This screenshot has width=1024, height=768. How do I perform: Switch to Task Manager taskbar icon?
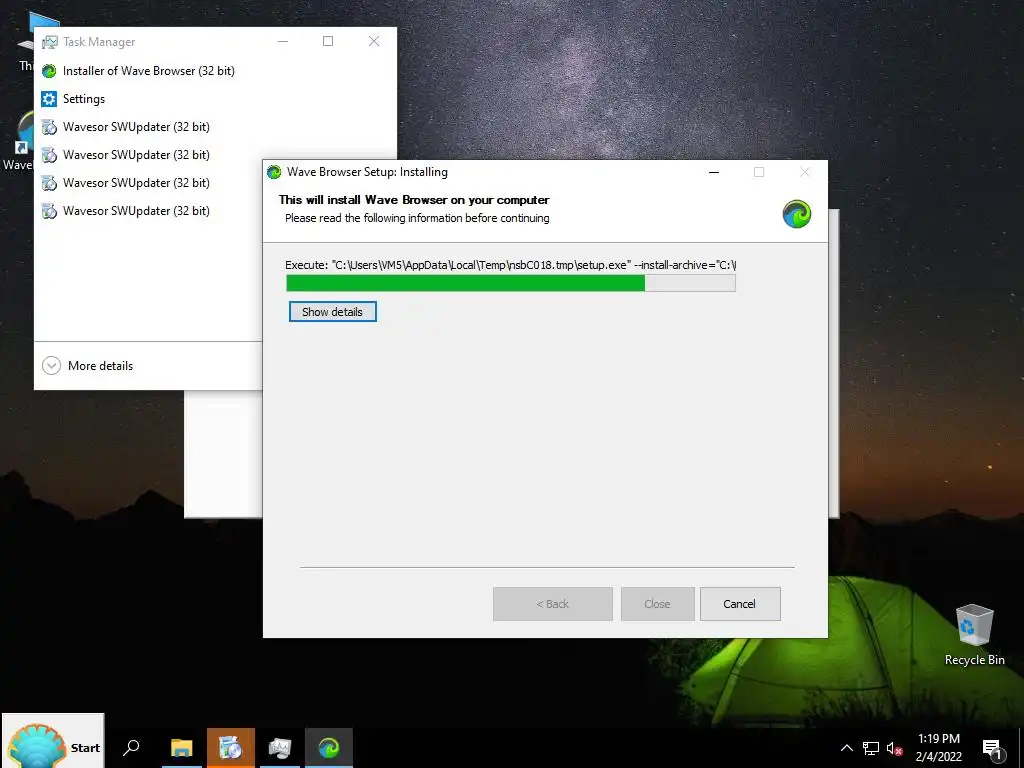point(280,748)
